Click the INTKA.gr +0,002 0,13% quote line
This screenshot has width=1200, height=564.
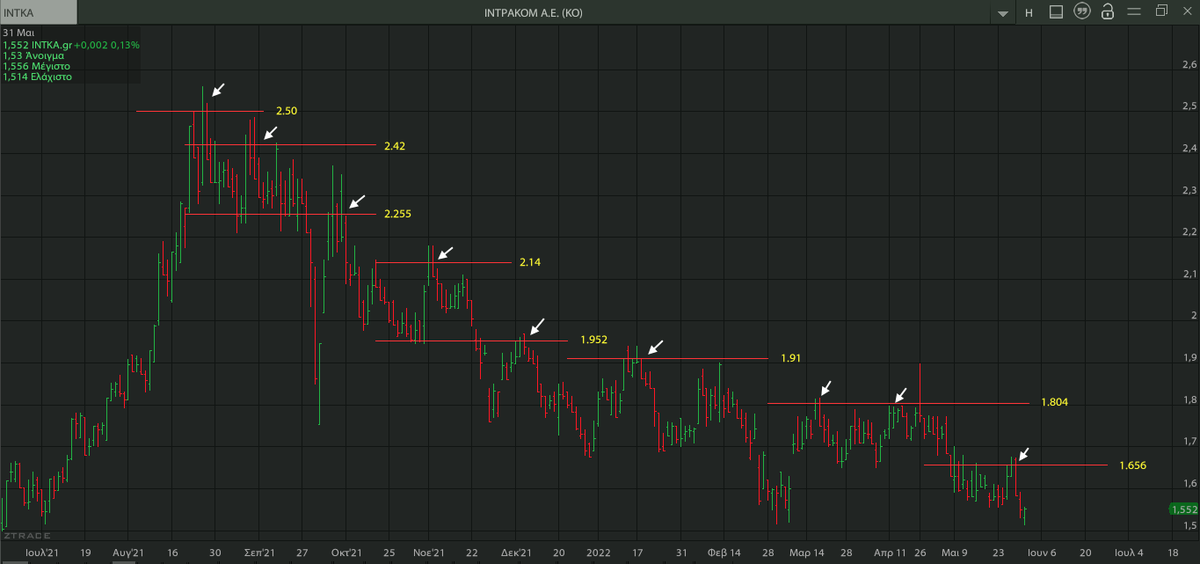click(71, 44)
